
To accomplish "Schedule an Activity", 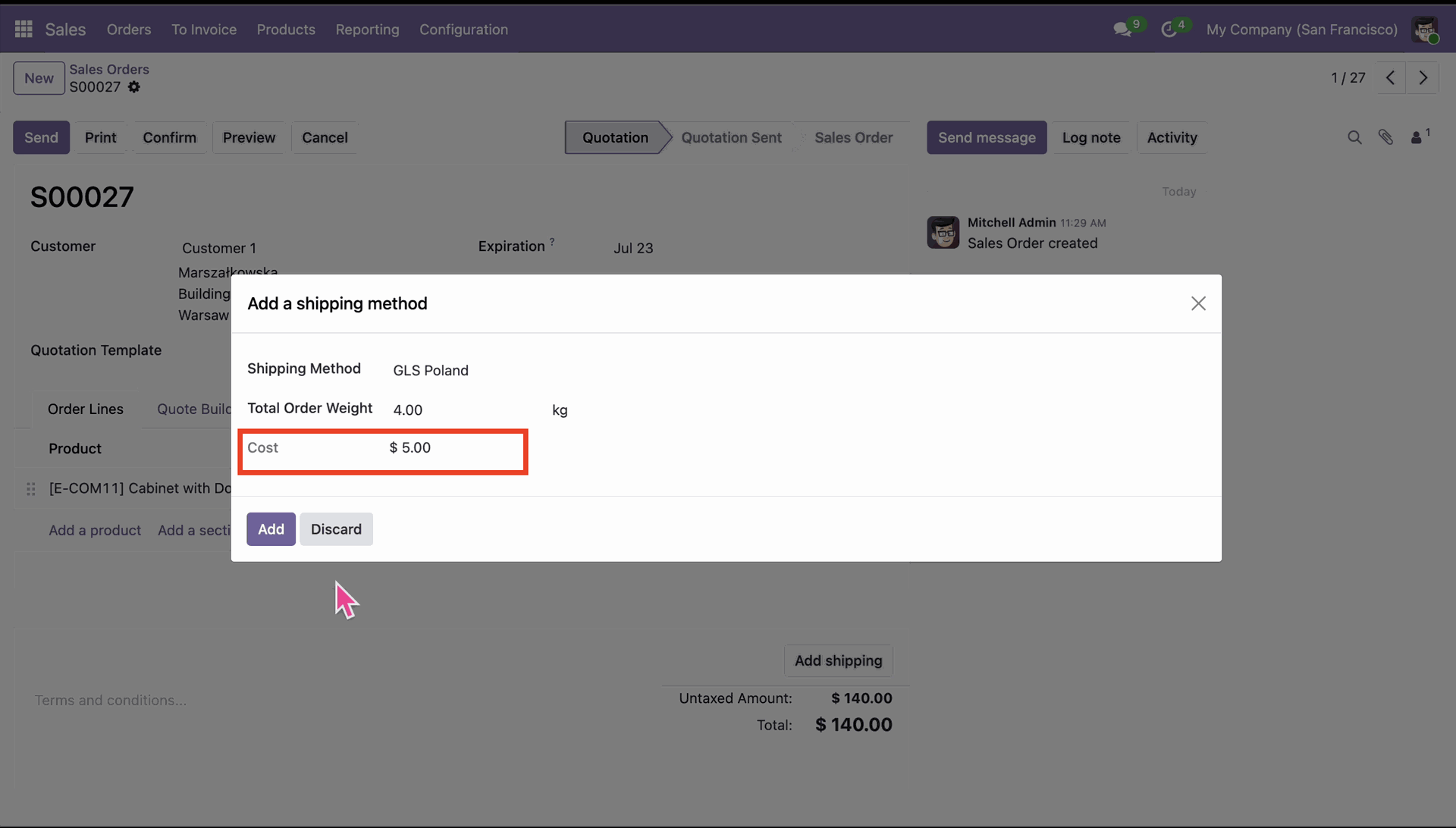I will point(1172,137).
